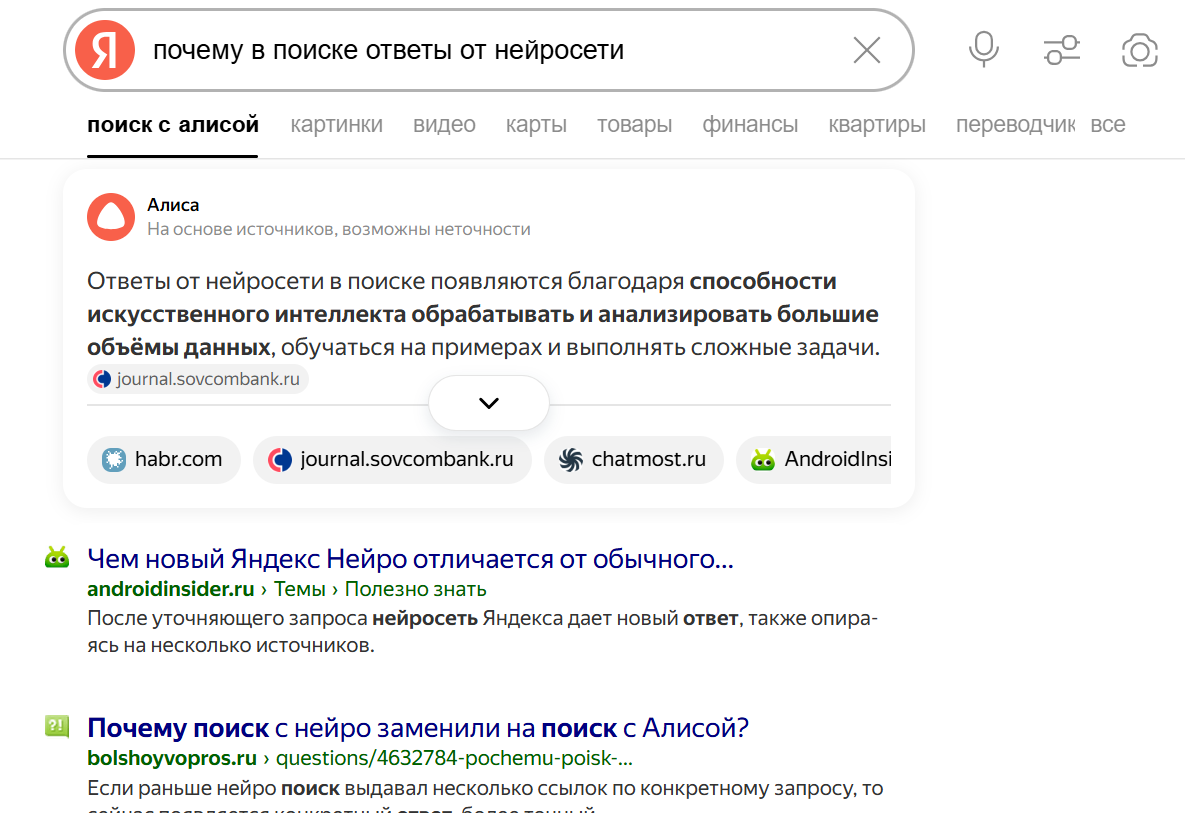
Task: Activate voice search with the microphone icon
Action: pyautogui.click(x=983, y=48)
